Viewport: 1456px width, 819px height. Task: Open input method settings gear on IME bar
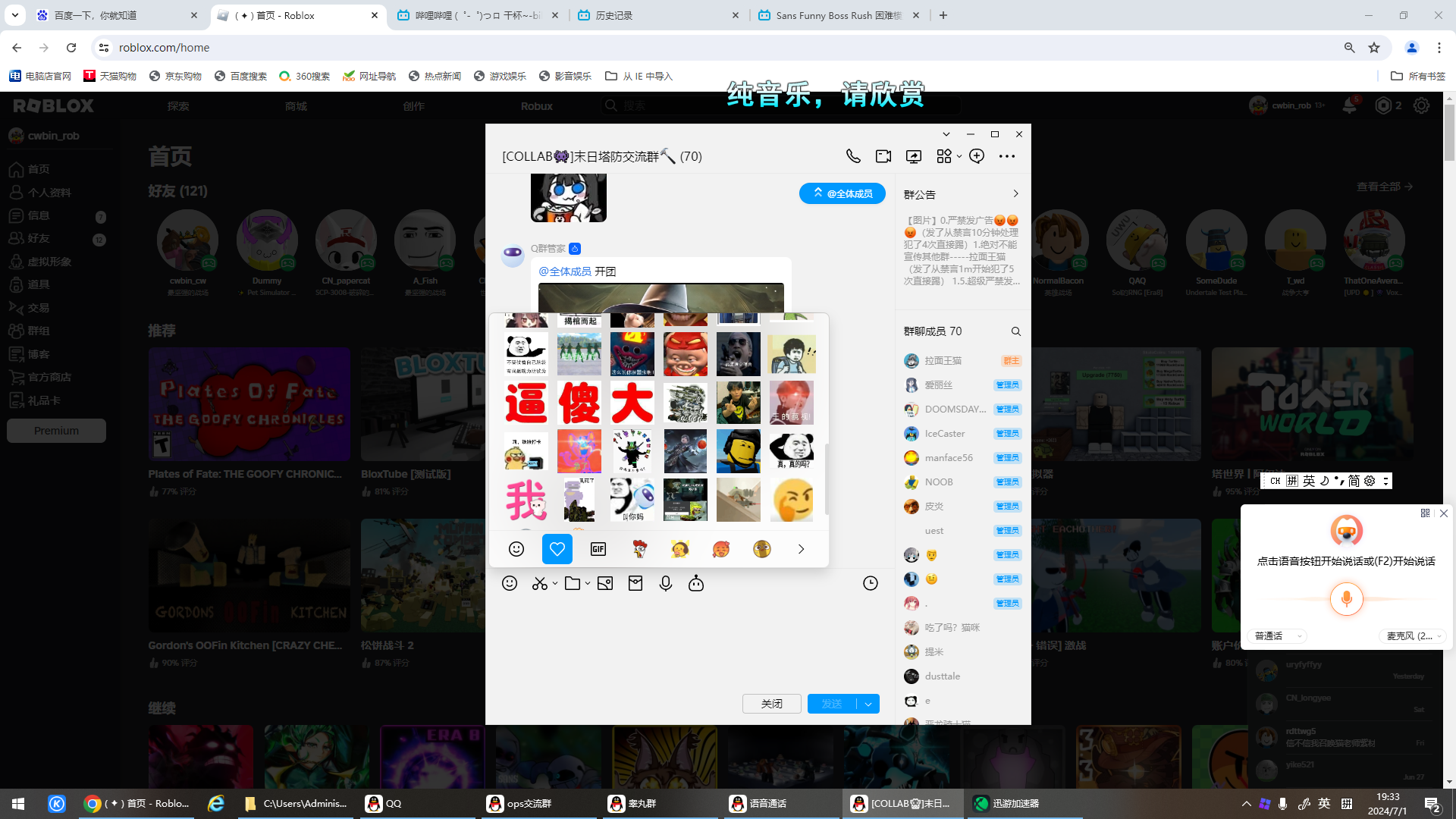[x=1370, y=481]
